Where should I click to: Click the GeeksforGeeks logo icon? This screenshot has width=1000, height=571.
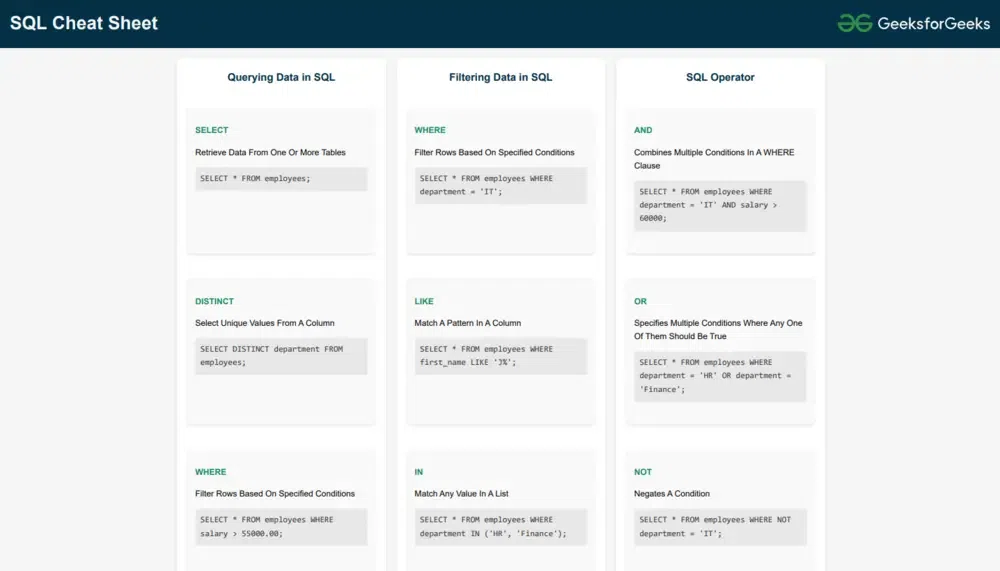coord(855,23)
